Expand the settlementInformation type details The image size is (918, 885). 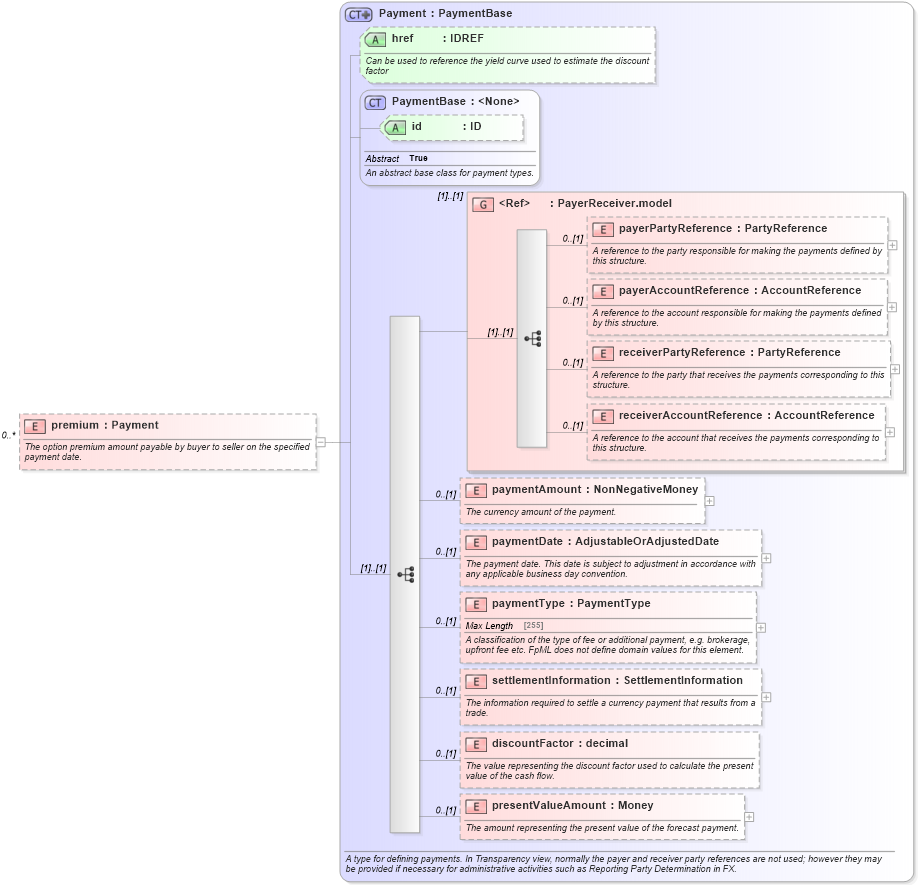pos(764,695)
